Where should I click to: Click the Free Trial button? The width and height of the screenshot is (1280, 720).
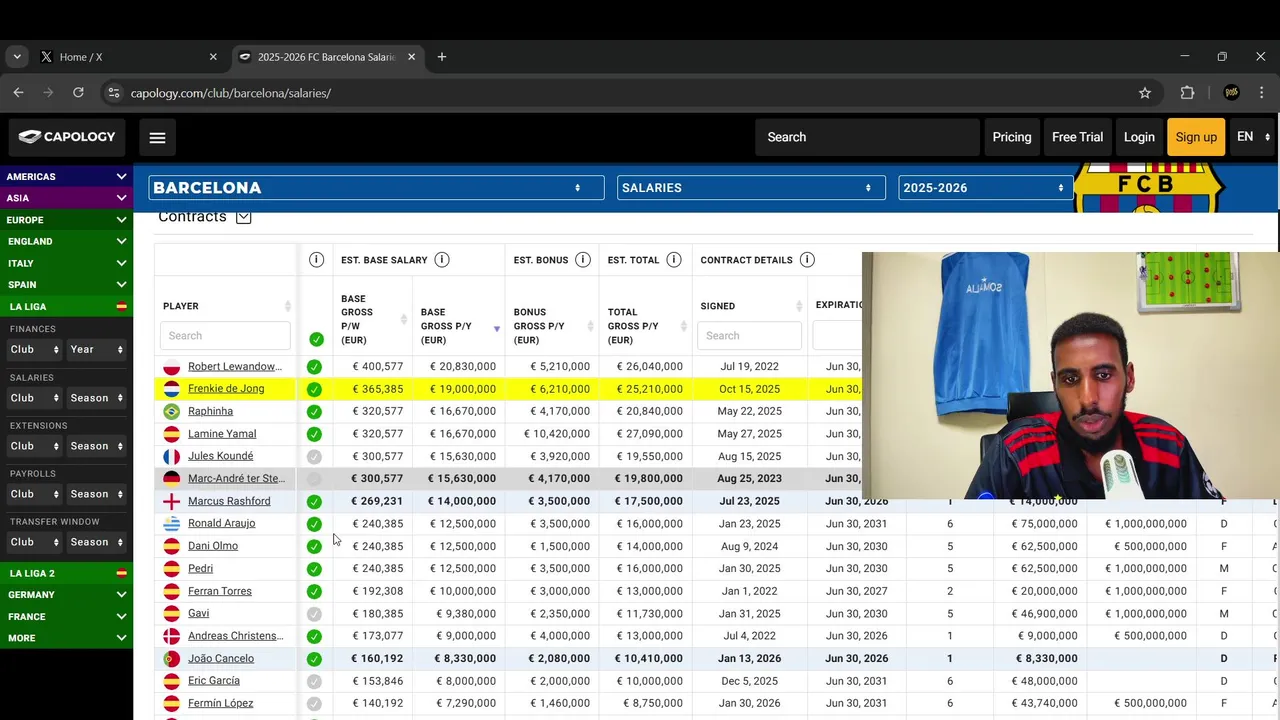pyautogui.click(x=1077, y=137)
